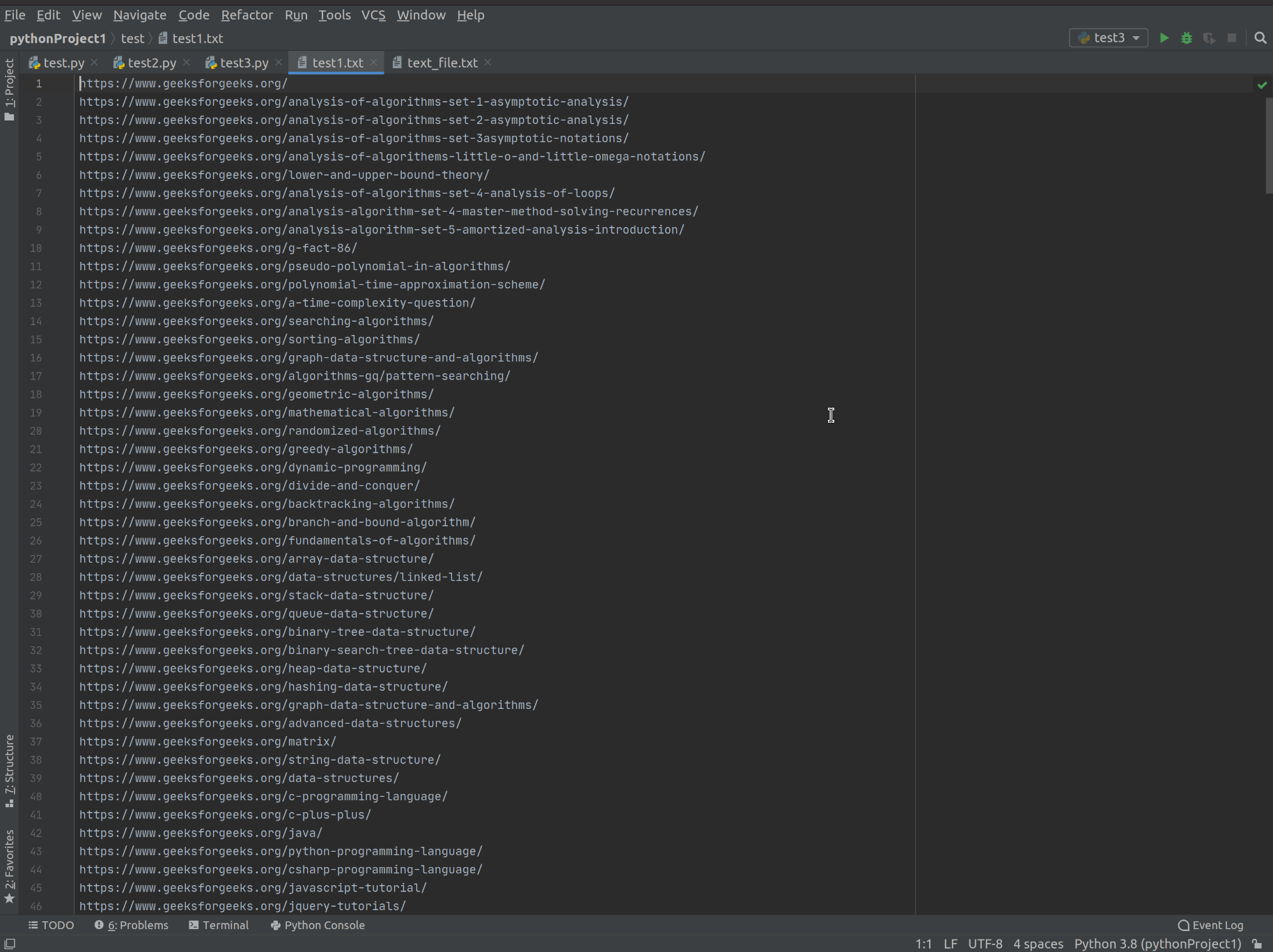Open the Structure tool window

[9, 770]
